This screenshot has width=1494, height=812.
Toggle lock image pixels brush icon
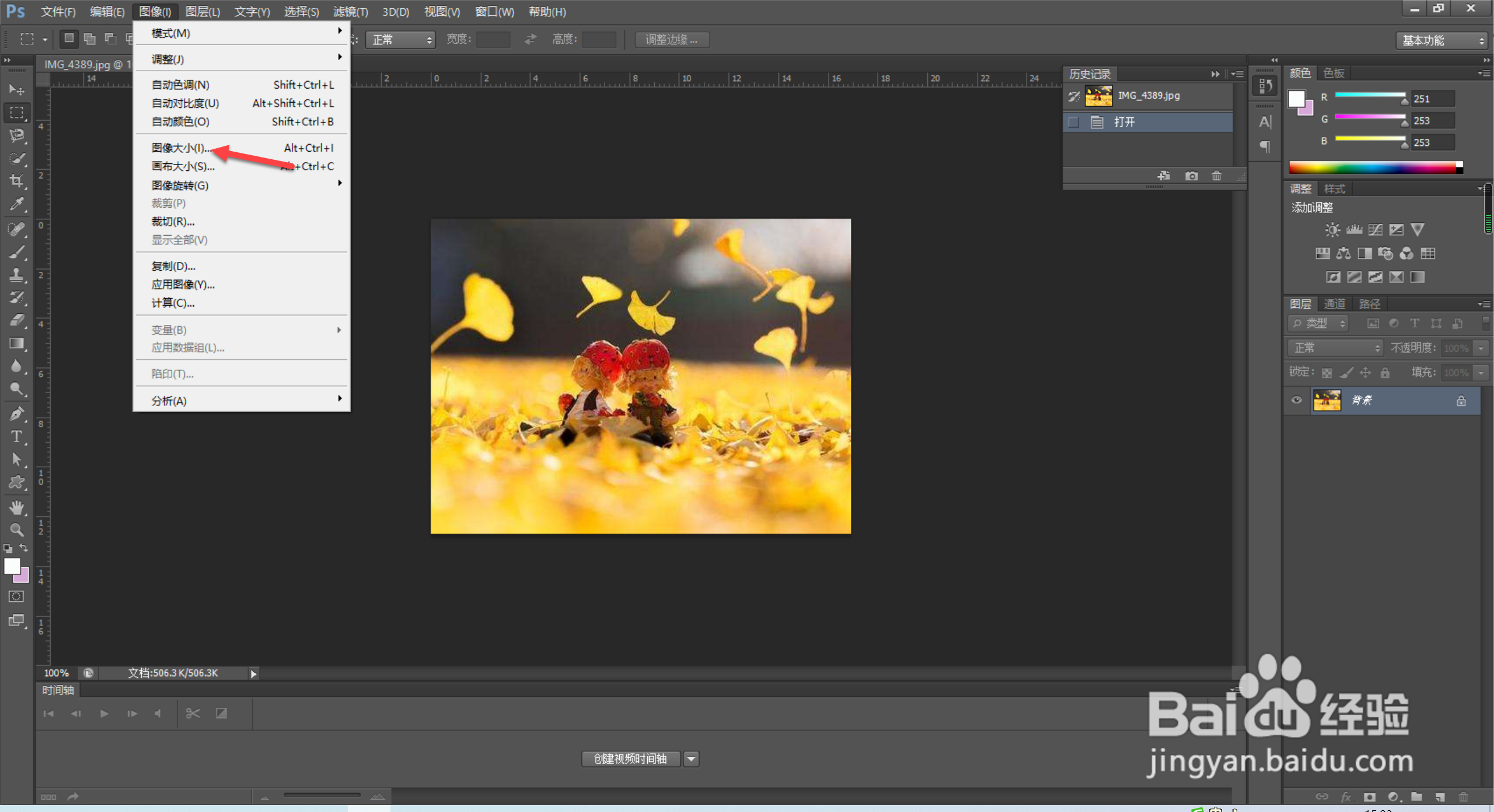[x=1346, y=373]
